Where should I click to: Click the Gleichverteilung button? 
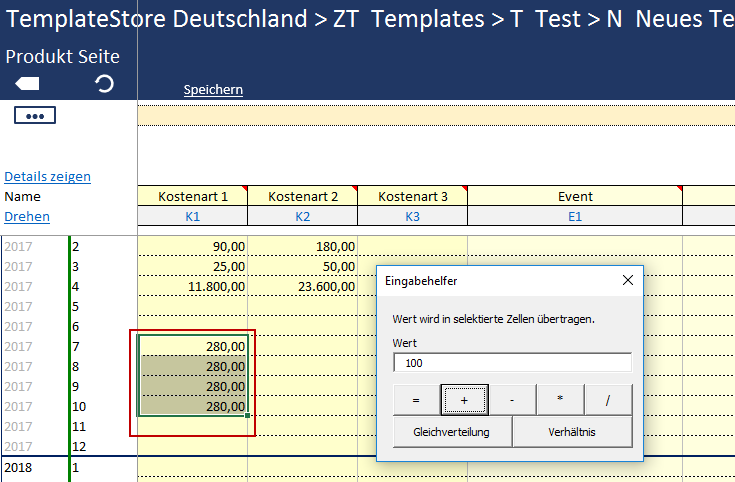click(x=443, y=433)
